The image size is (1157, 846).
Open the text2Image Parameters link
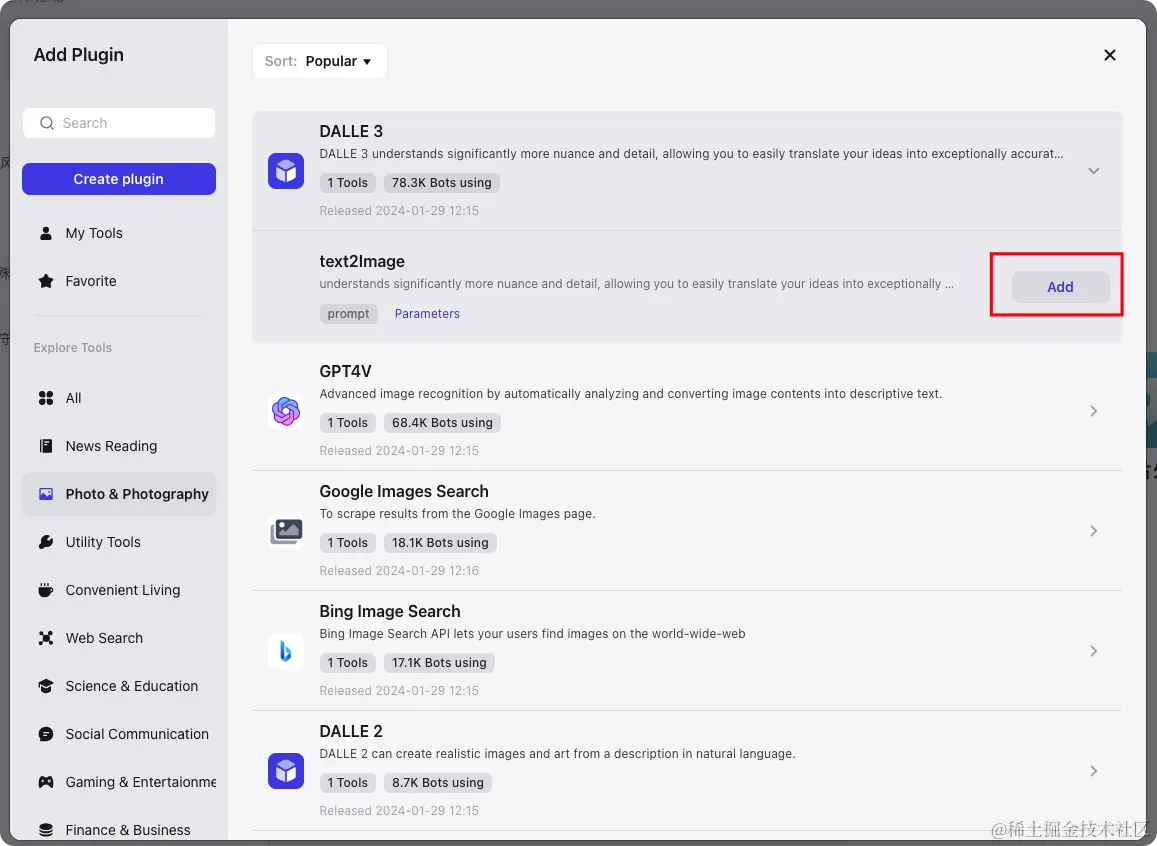427,313
